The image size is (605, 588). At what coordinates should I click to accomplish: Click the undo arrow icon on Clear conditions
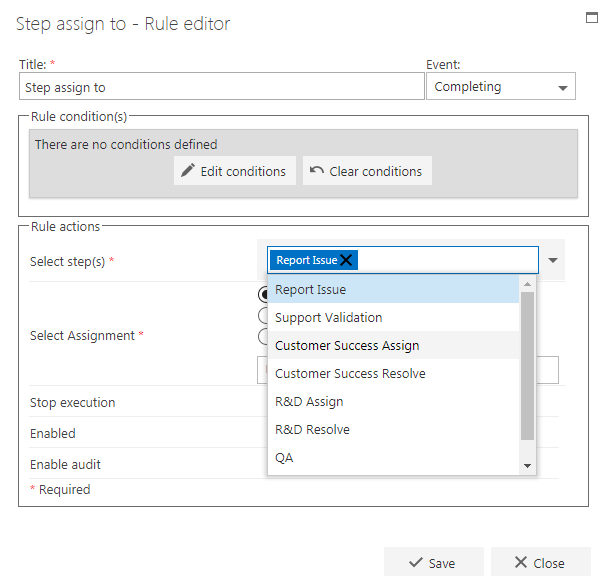316,170
